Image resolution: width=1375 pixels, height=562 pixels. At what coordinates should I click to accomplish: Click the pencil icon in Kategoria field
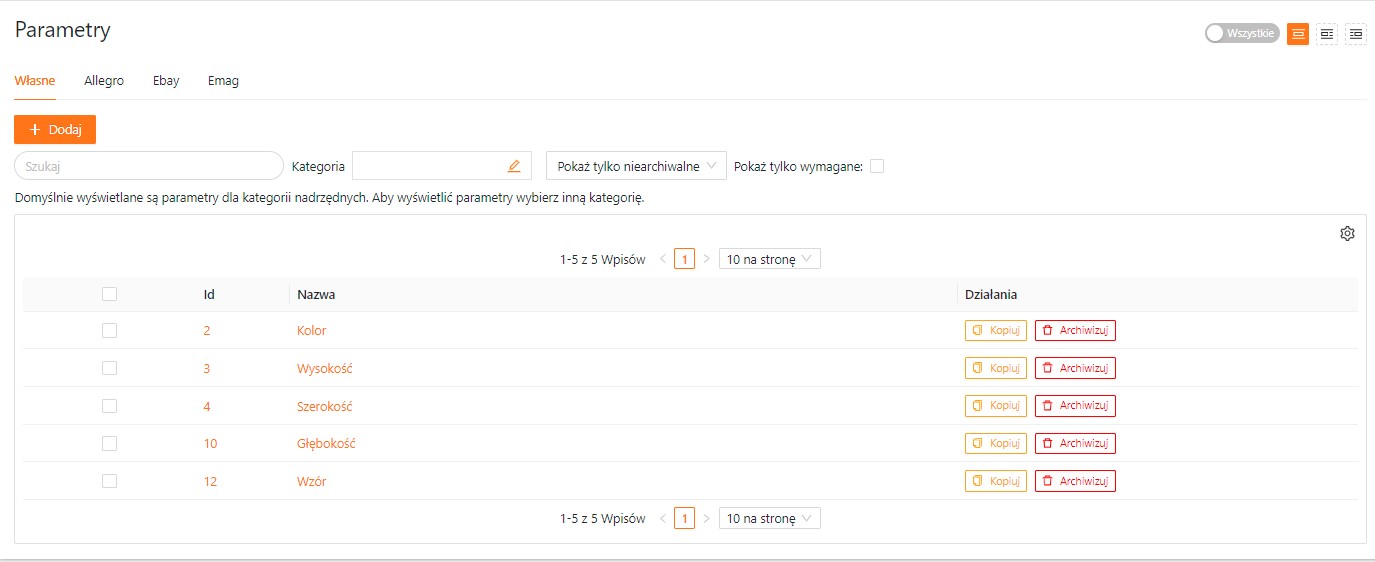[x=514, y=166]
